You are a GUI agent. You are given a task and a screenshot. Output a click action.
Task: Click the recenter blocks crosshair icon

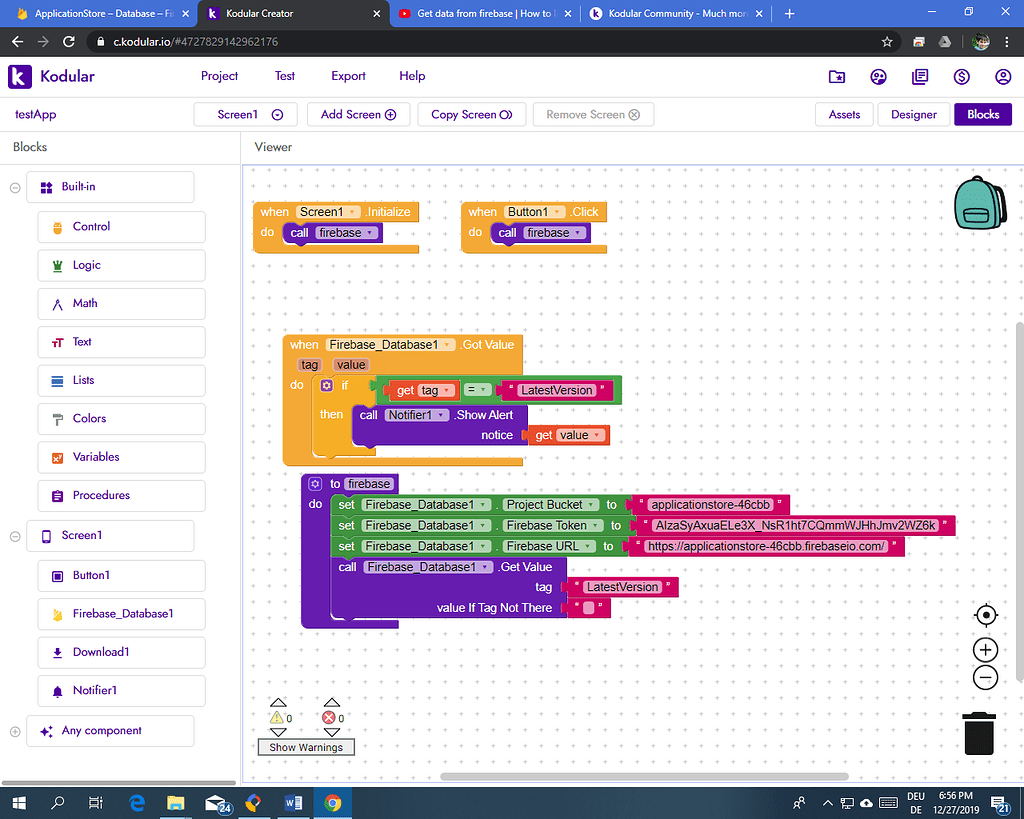[985, 615]
